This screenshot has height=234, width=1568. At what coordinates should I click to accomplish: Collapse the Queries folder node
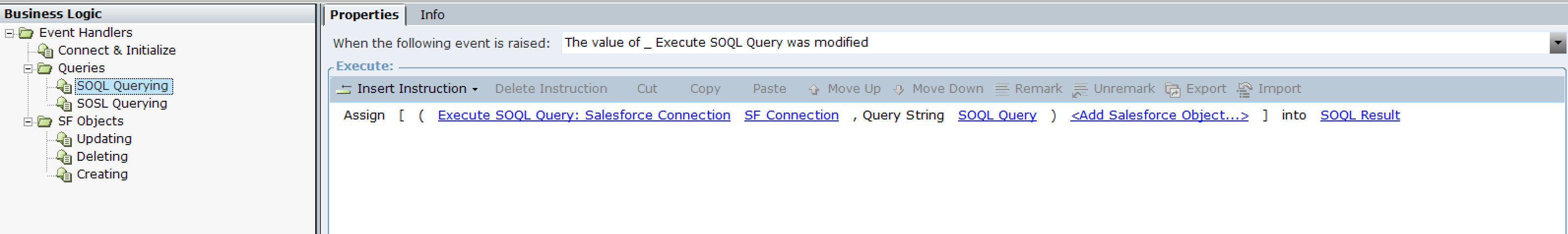[x=28, y=68]
